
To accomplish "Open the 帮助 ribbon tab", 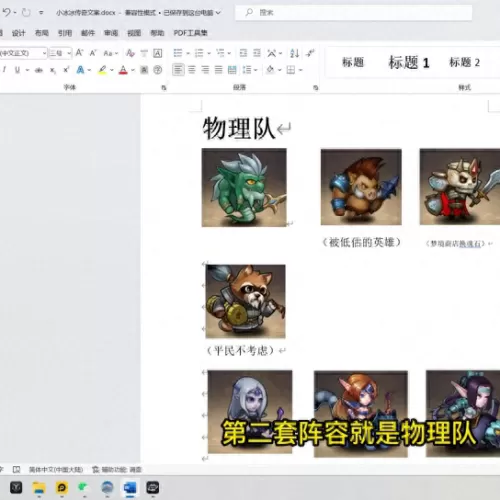I will pyautogui.click(x=157, y=33).
